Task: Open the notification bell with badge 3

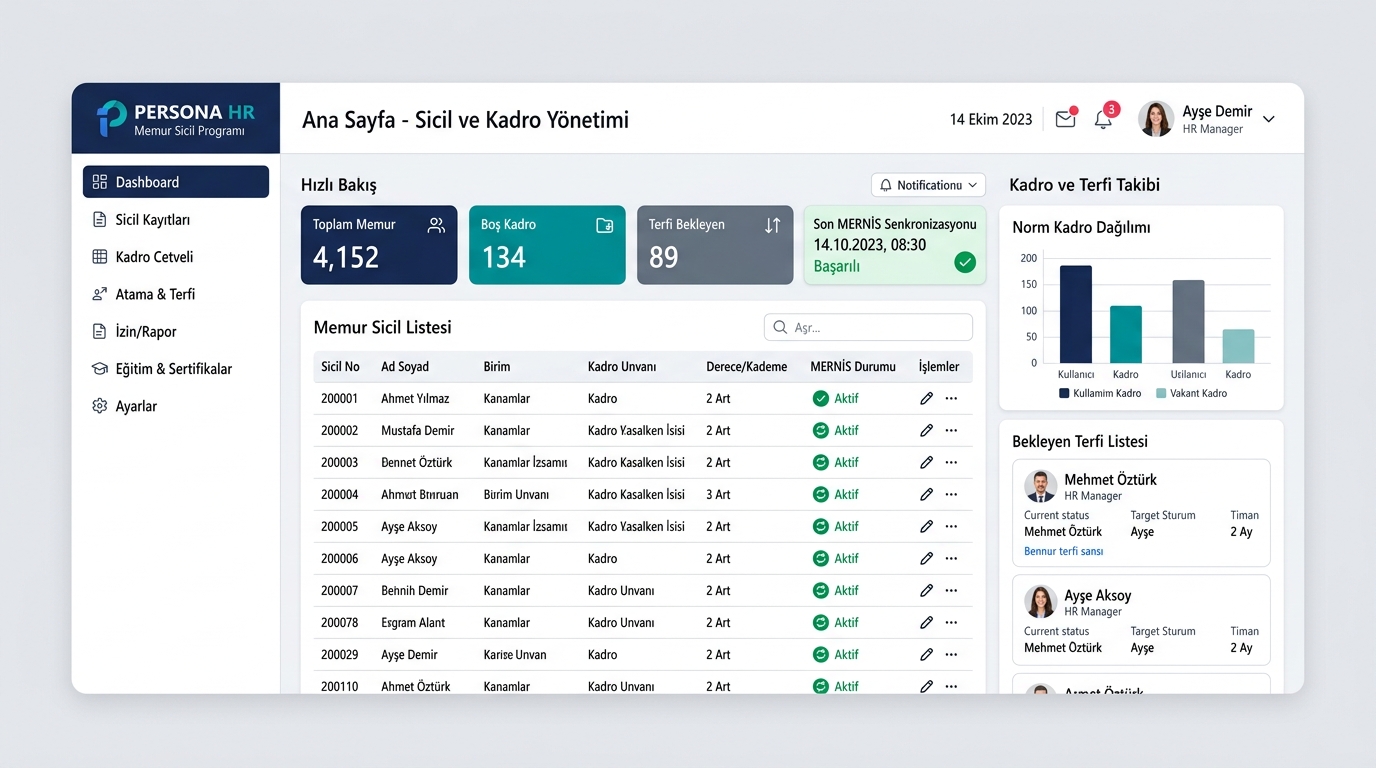Action: point(1103,119)
